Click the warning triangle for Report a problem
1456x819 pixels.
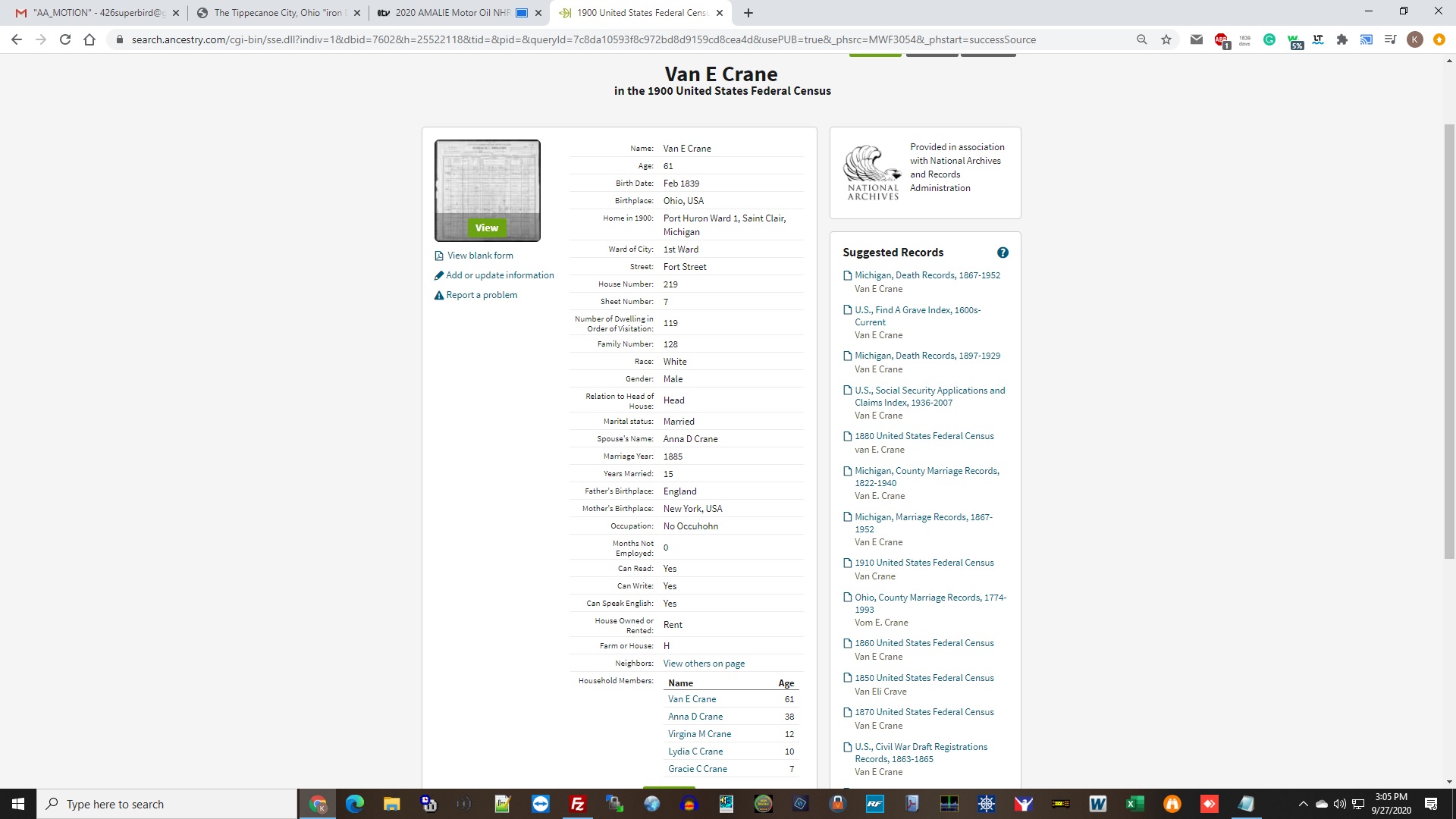point(439,295)
